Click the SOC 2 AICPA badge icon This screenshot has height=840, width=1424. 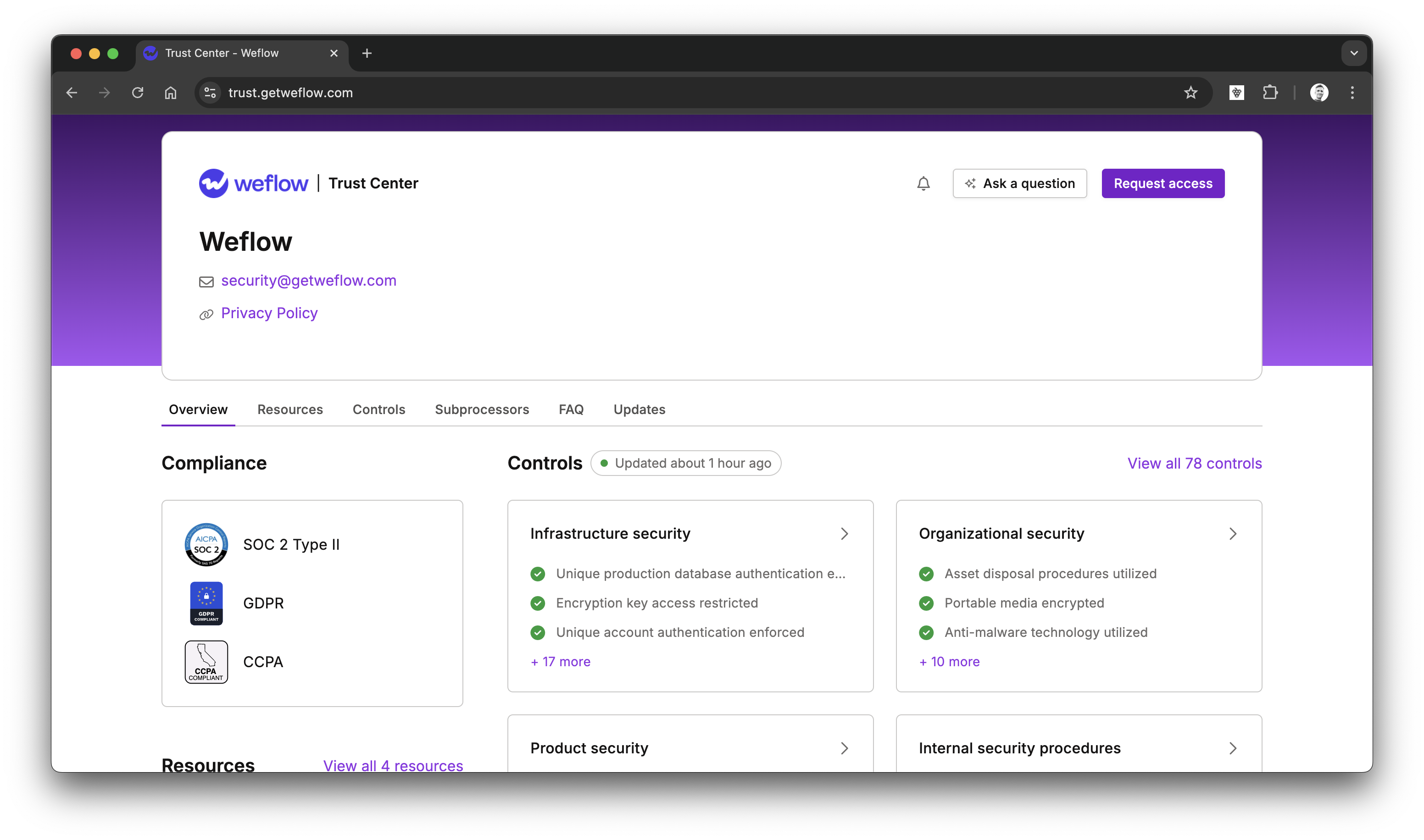click(206, 545)
